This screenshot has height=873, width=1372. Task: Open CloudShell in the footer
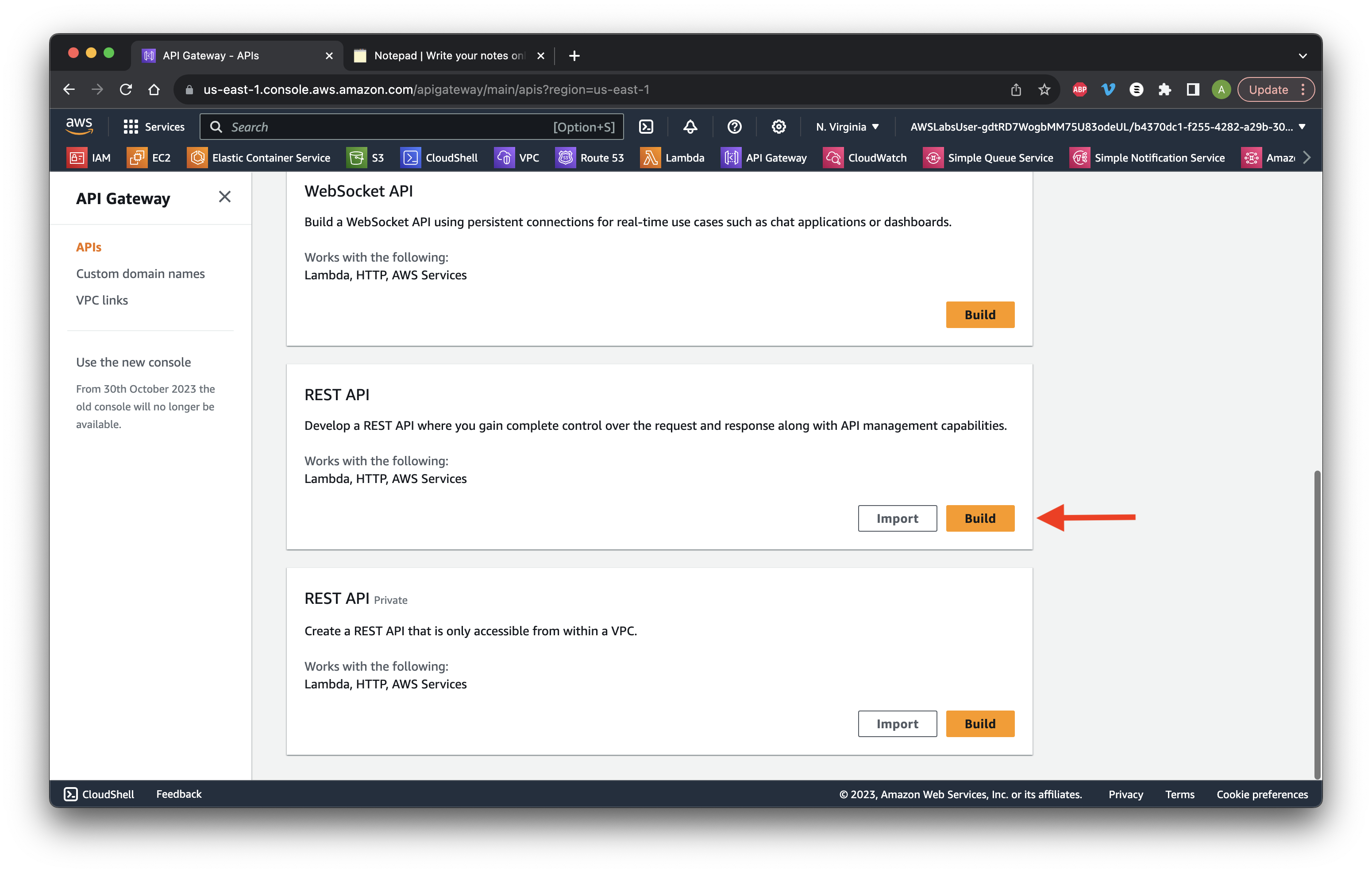click(x=99, y=794)
